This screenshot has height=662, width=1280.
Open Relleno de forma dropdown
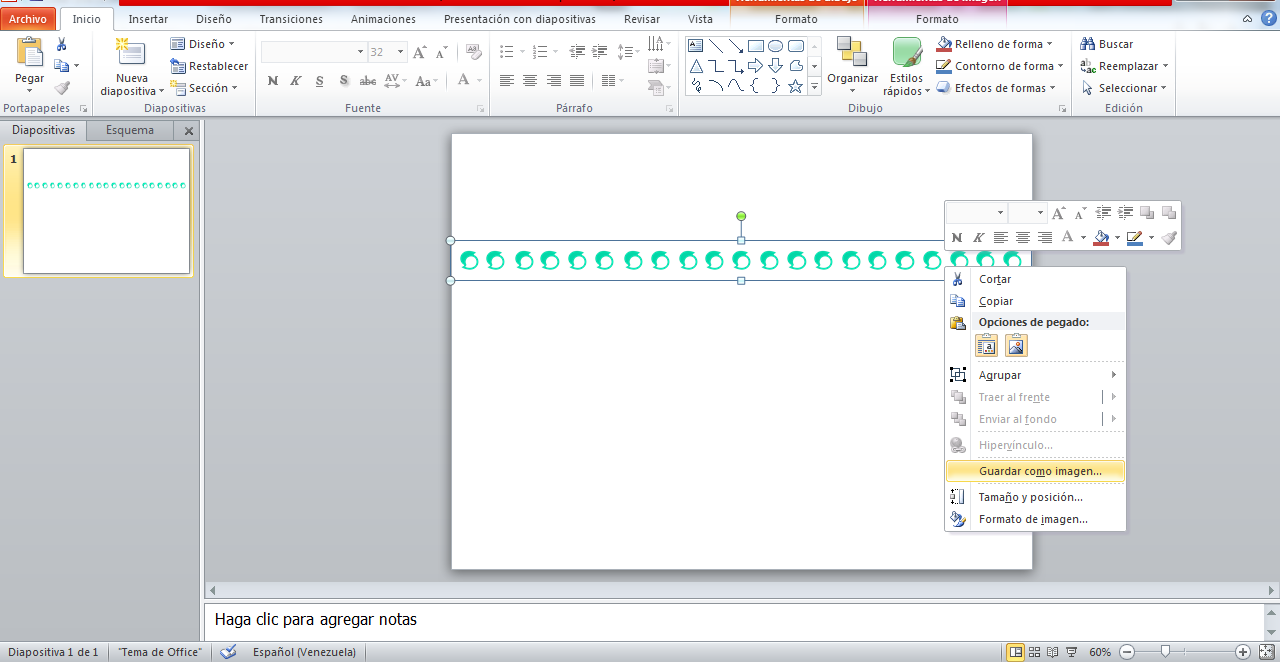pos(995,44)
